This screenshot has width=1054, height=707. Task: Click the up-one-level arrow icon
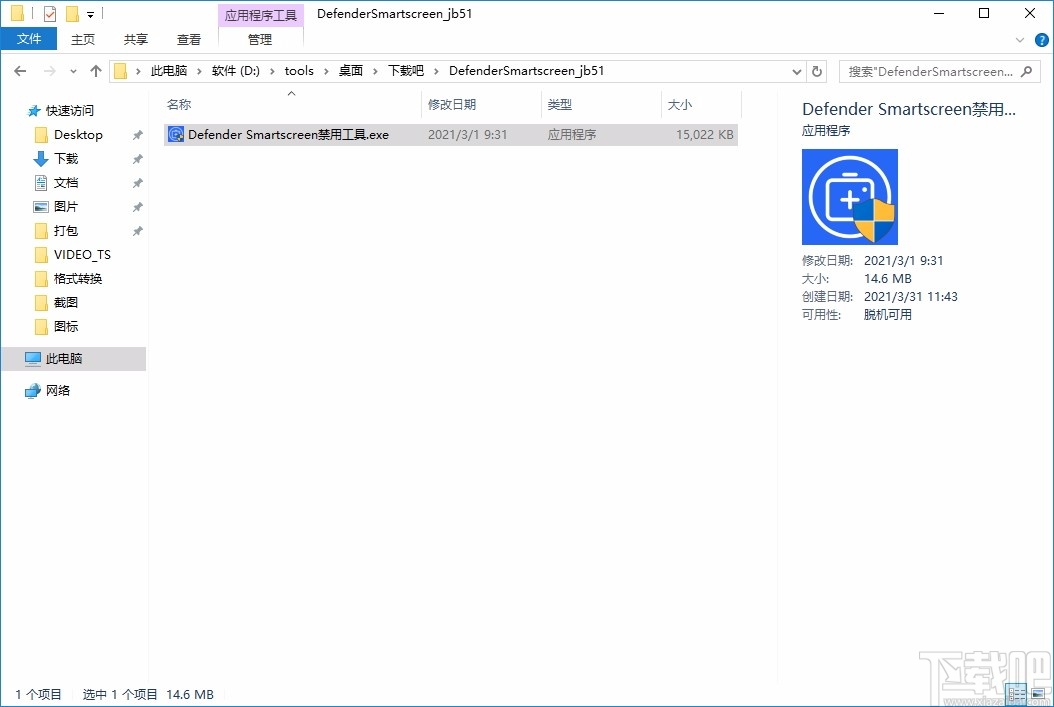95,71
